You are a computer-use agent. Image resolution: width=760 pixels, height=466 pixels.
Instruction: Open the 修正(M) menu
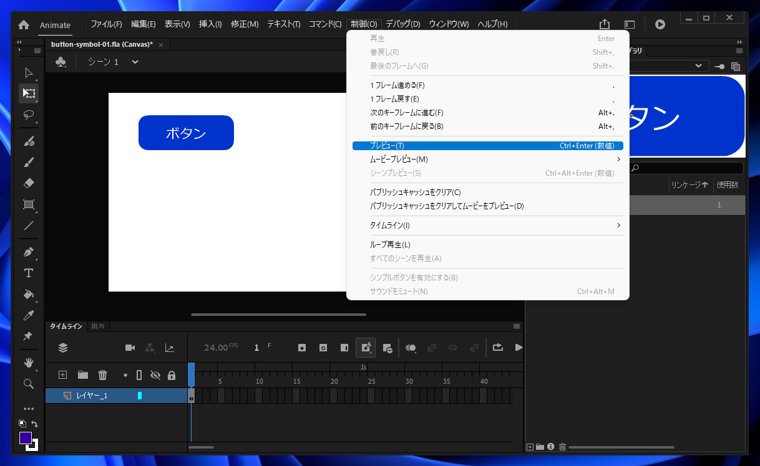click(244, 24)
